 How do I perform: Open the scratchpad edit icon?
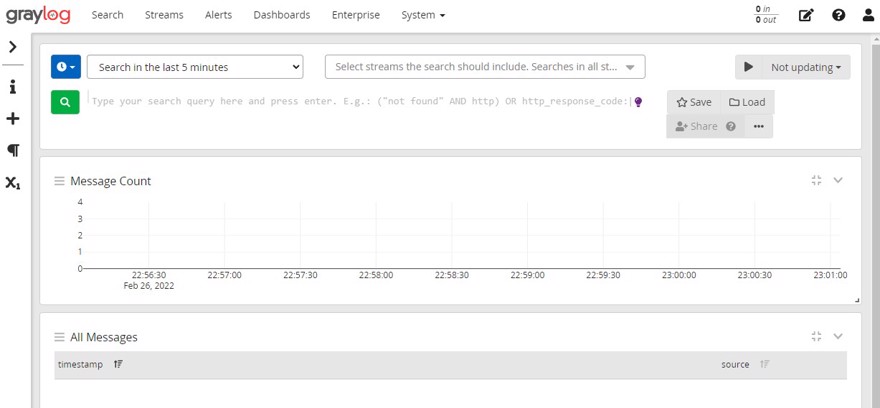click(806, 15)
